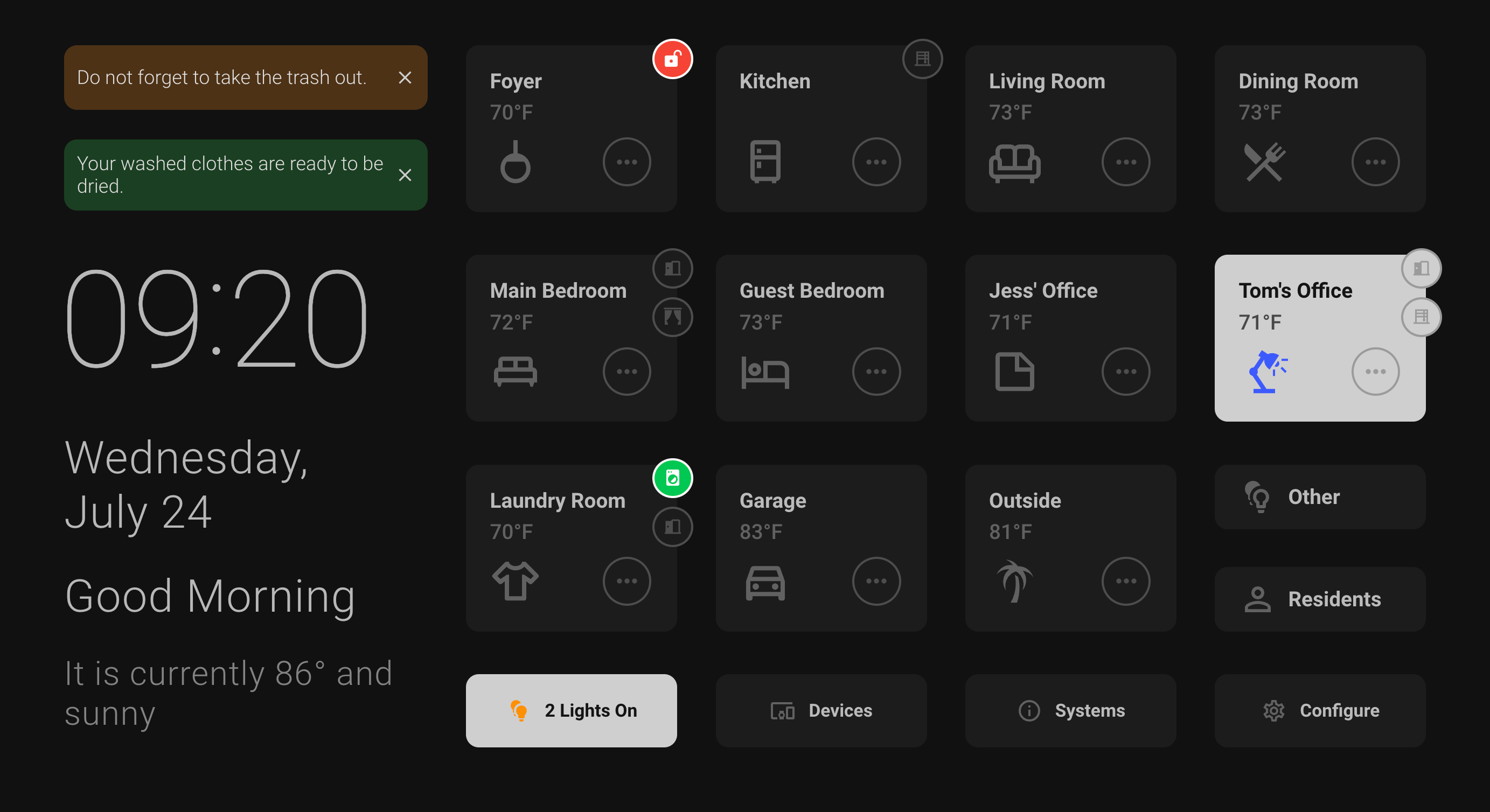Open the Systems menu
Screen dimensions: 1490x812
click(1070, 710)
